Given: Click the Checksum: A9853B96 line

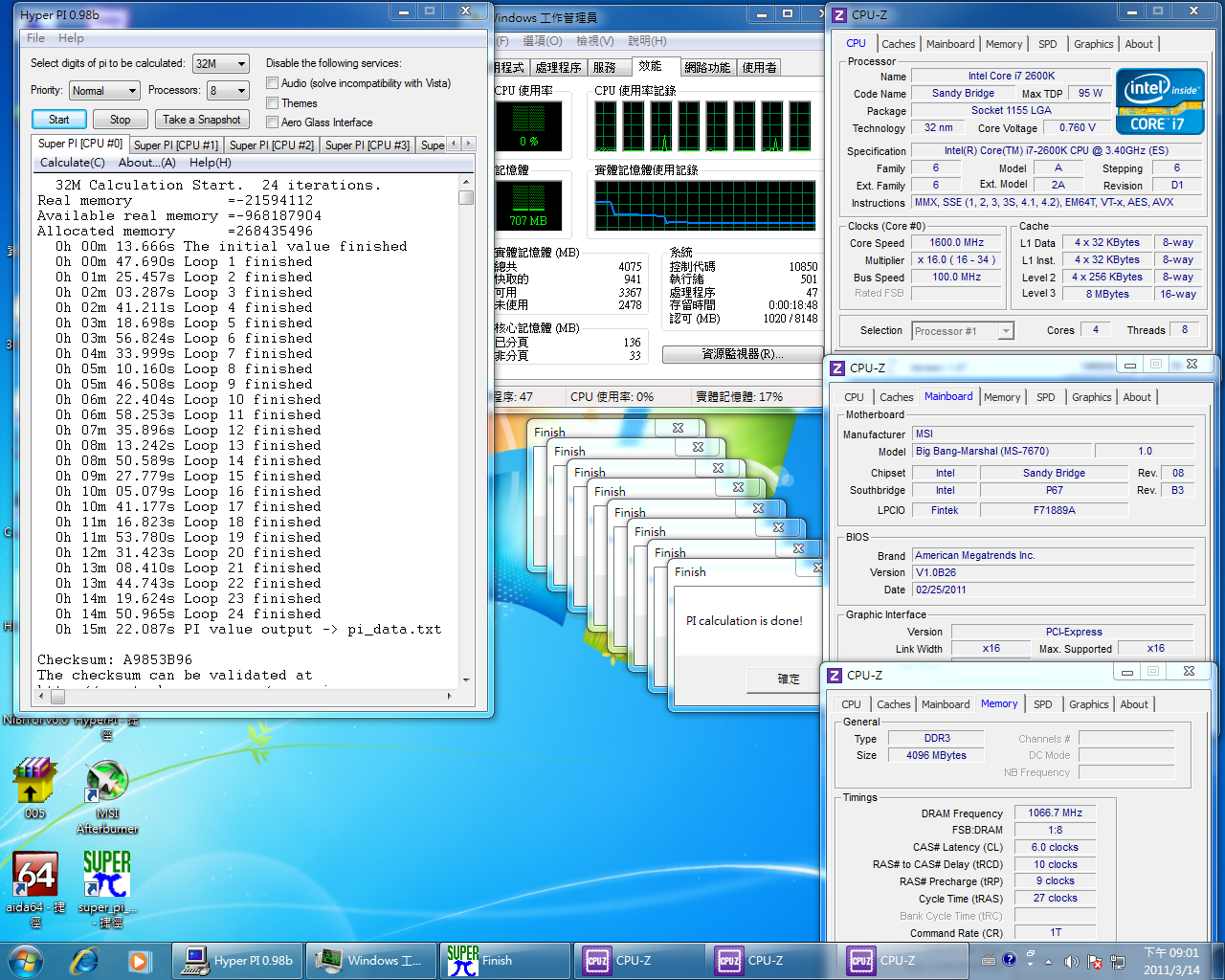Looking at the screenshot, I should 115,659.
